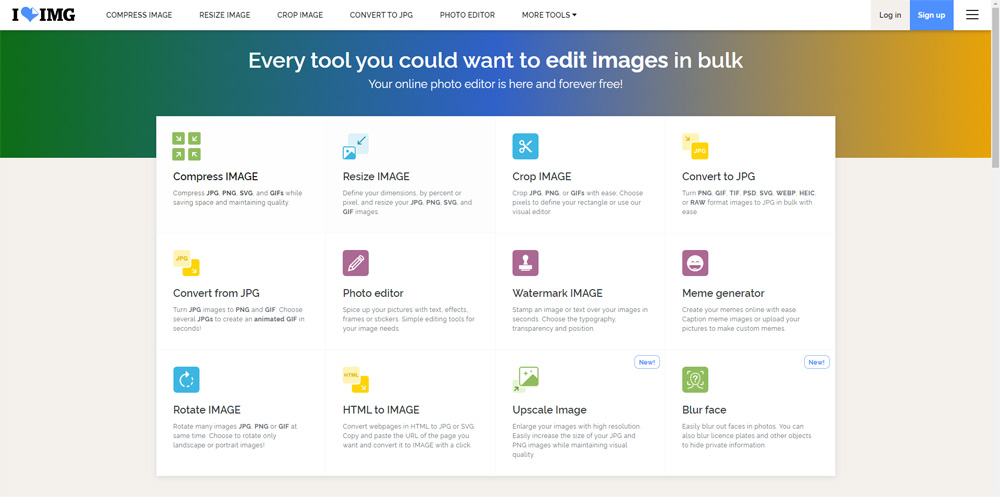The image size is (1000, 497).
Task: Open CONVERT TO JPG in the top navigation
Action: [381, 15]
